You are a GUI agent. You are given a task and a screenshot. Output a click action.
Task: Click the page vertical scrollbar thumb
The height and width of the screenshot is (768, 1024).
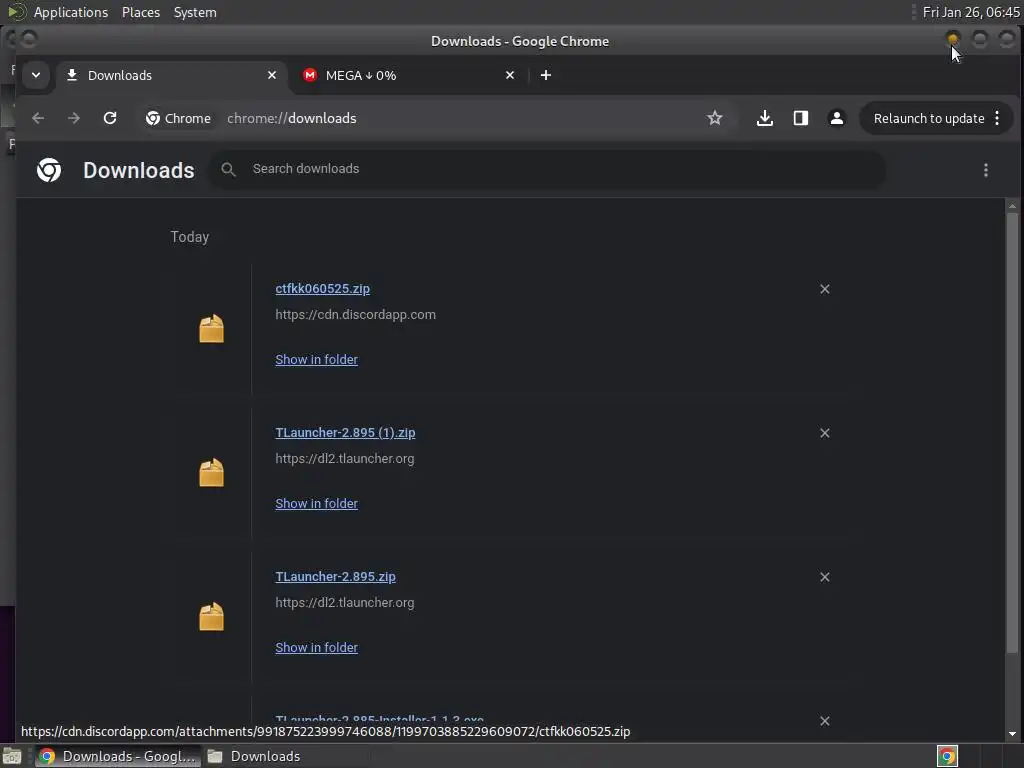click(x=1012, y=432)
